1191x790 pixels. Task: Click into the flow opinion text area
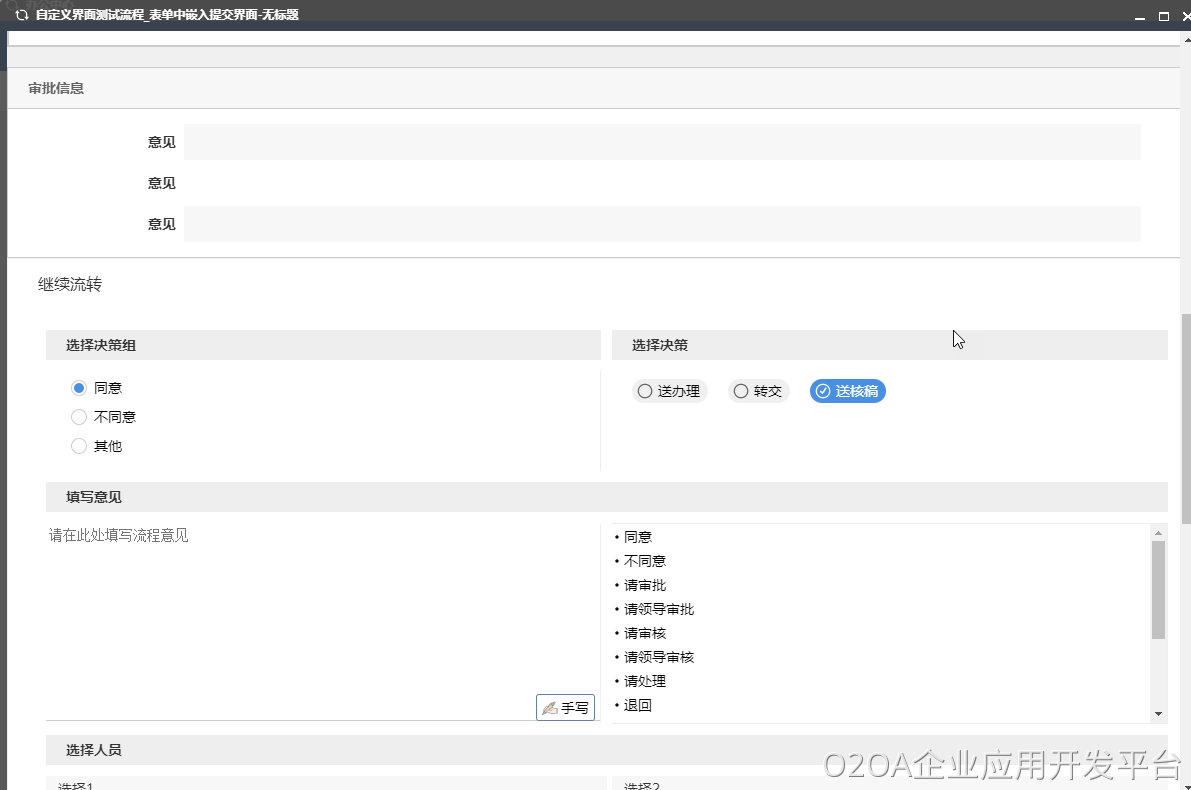(x=300, y=610)
